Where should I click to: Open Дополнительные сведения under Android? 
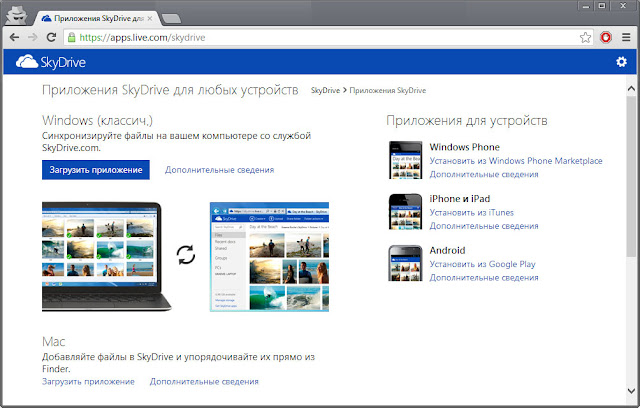coord(484,277)
